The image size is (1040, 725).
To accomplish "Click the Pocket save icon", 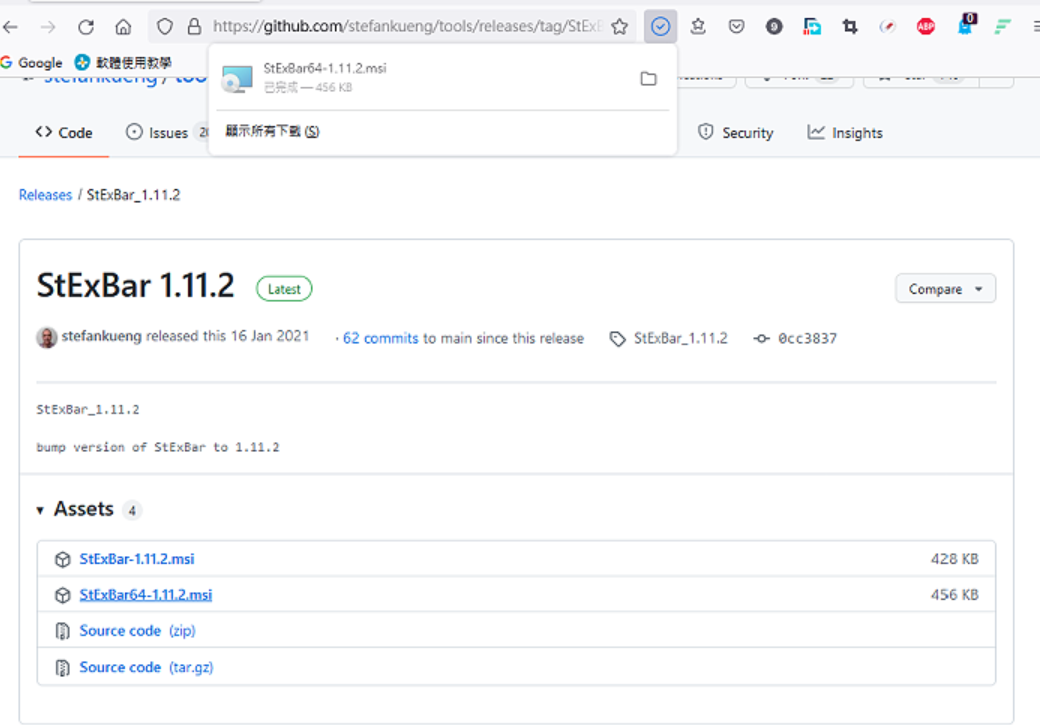I will pyautogui.click(x=736, y=27).
